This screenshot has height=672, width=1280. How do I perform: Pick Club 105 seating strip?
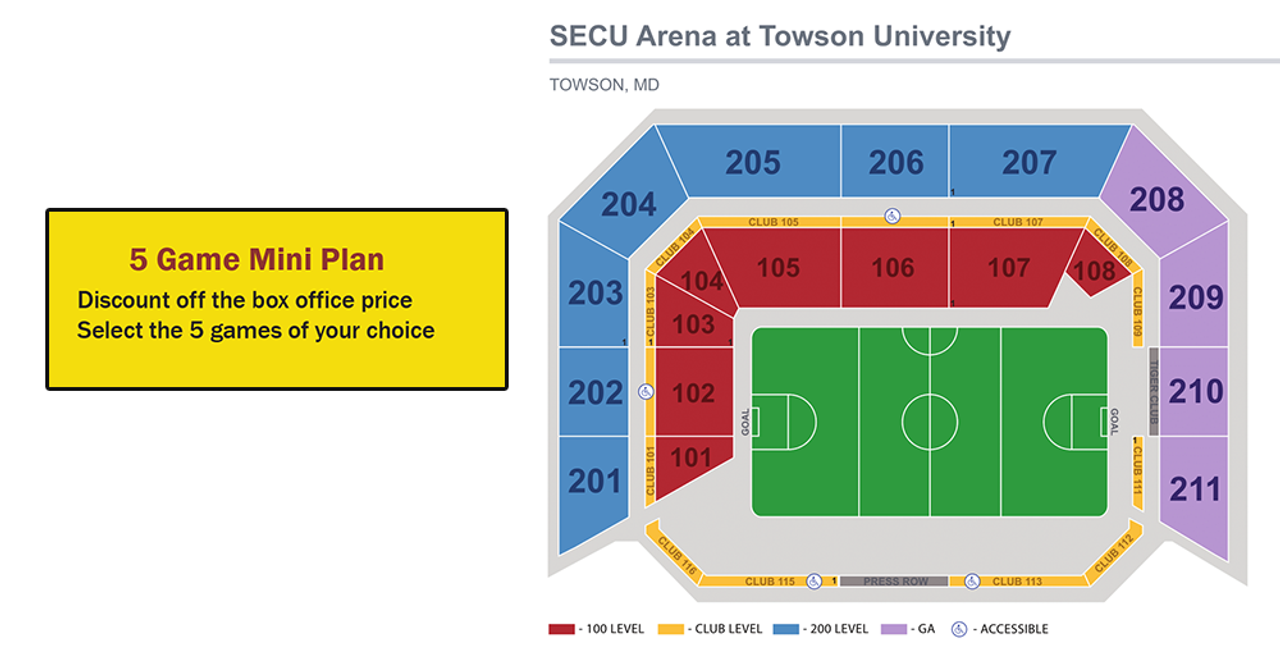(x=773, y=222)
